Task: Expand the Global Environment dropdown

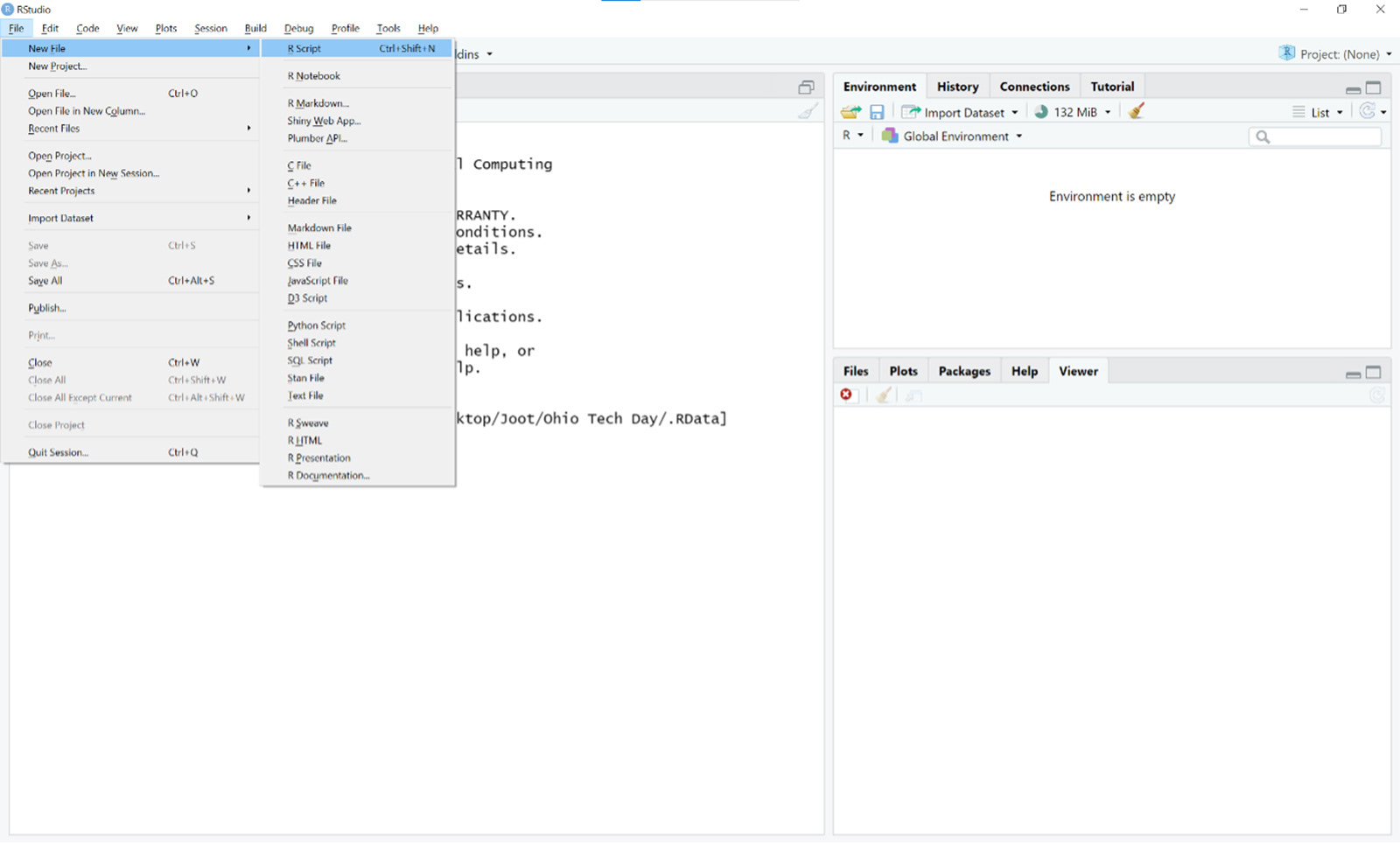Action: coord(1019,136)
